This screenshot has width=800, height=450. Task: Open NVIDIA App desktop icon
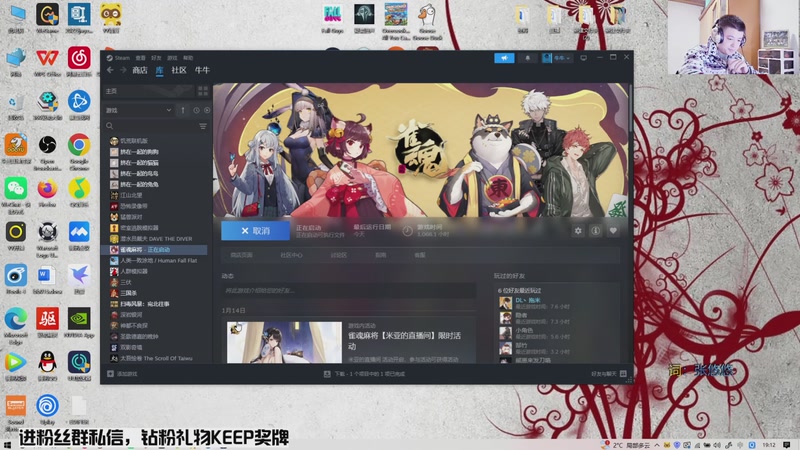click(79, 323)
